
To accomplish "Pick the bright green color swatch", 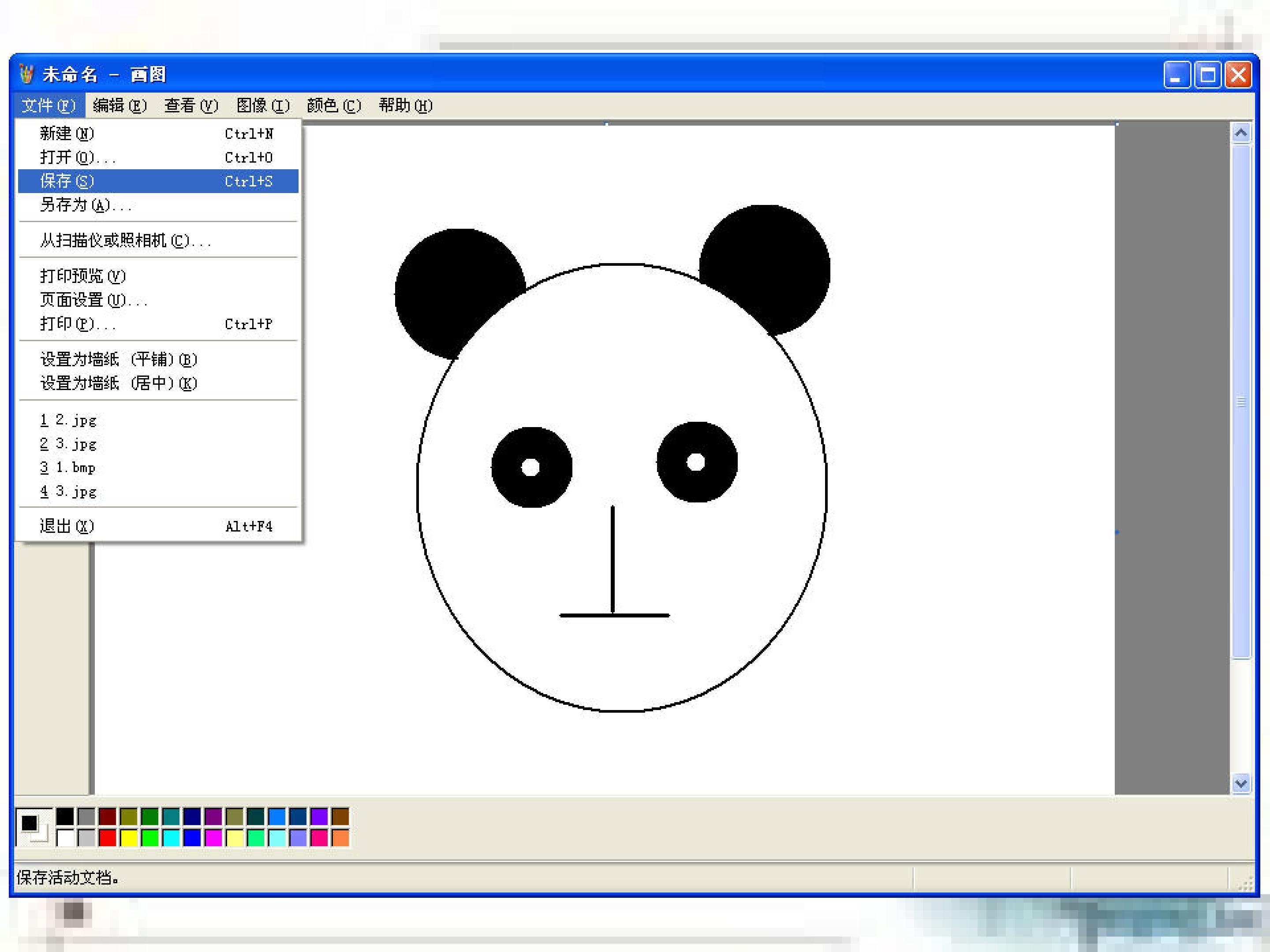I will pyautogui.click(x=150, y=838).
